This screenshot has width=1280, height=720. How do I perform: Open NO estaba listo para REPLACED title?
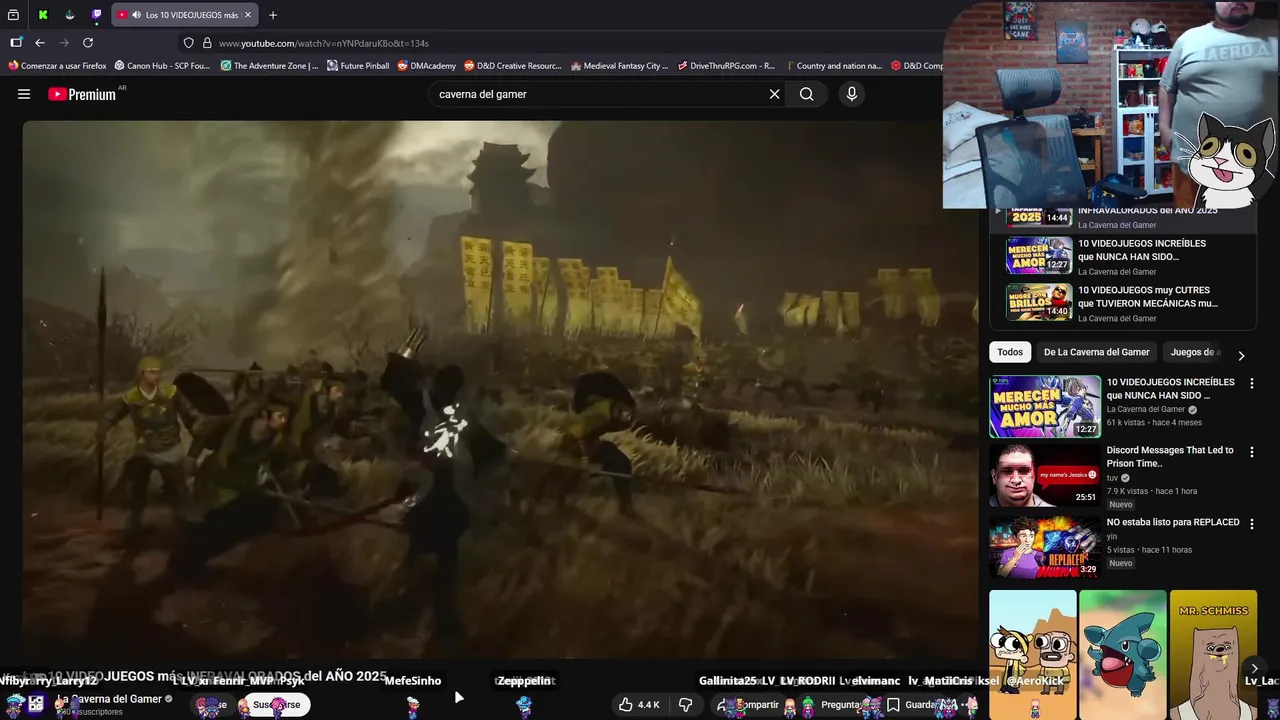pyautogui.click(x=1173, y=522)
